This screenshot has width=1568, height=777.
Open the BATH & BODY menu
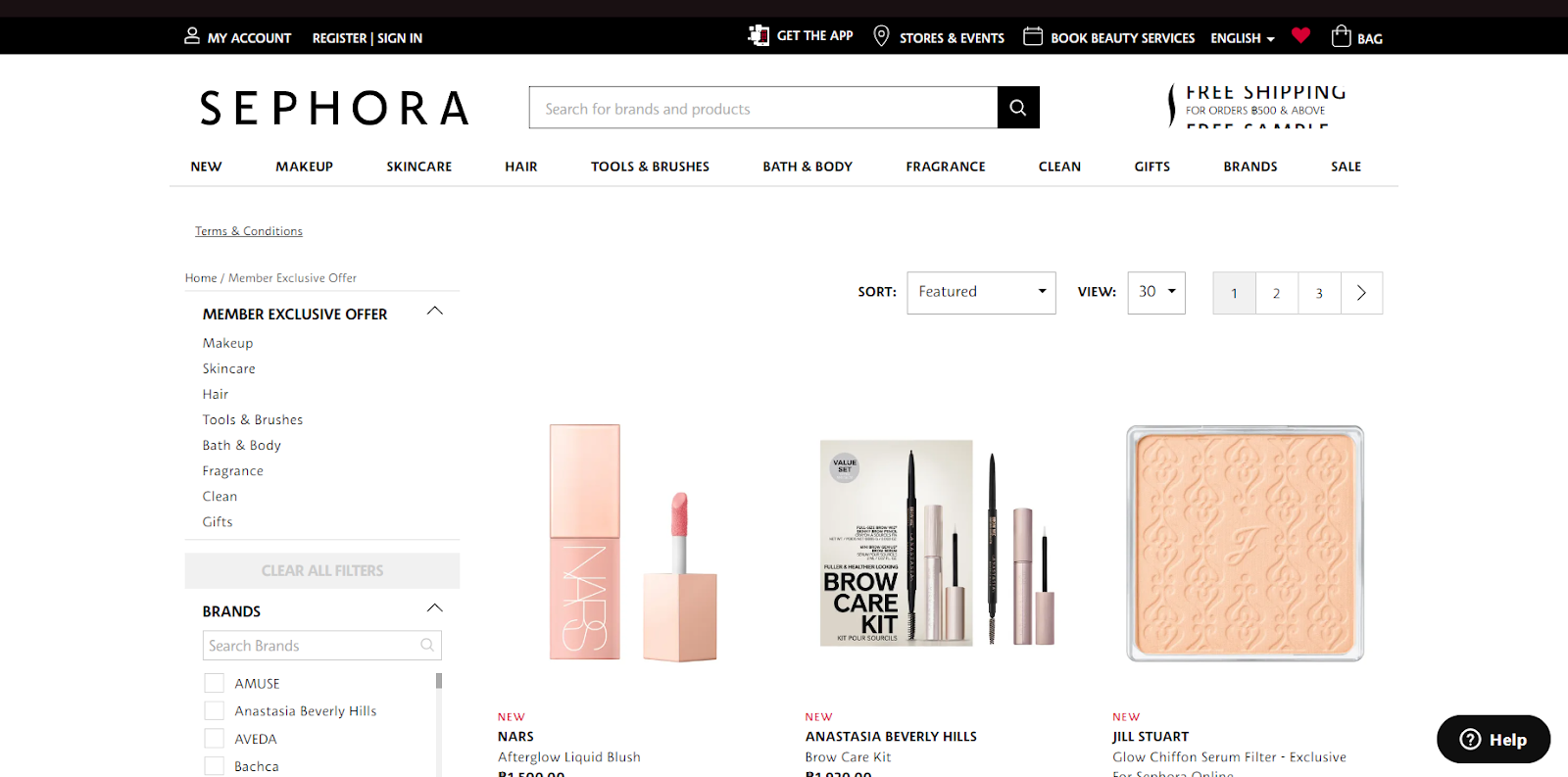click(x=808, y=167)
